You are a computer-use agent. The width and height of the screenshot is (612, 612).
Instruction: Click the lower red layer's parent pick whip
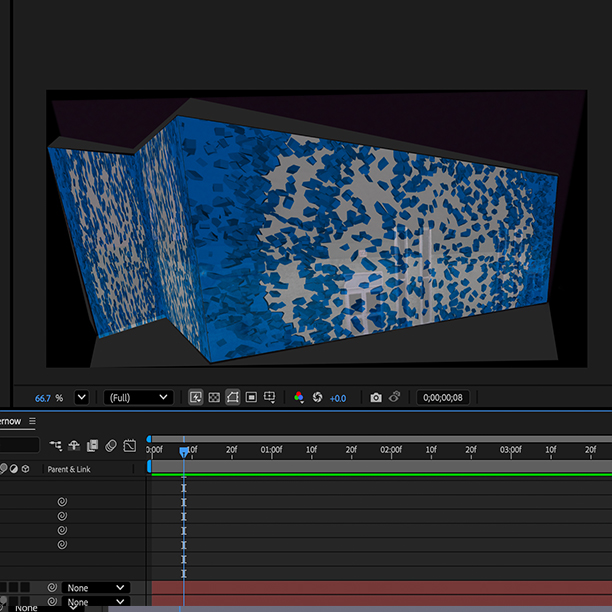(52, 601)
